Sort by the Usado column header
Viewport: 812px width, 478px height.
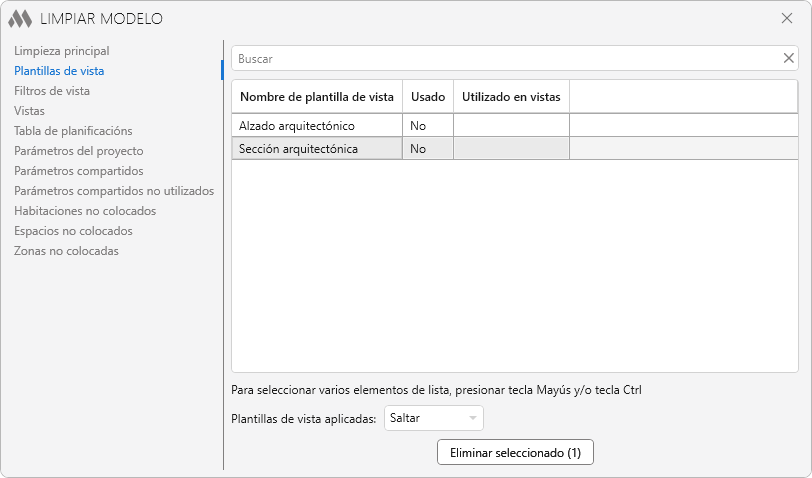coord(428,97)
